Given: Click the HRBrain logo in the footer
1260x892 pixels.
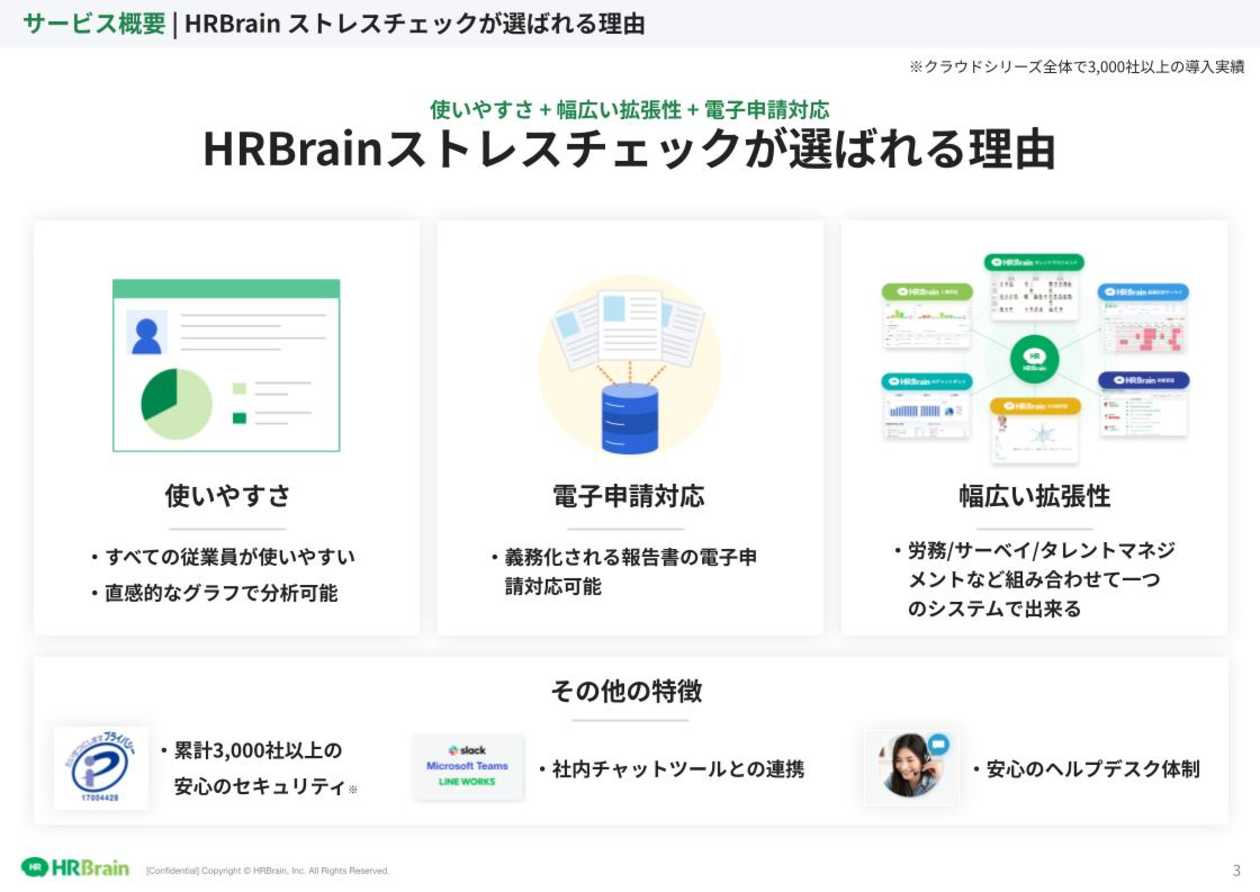Looking at the screenshot, I should point(77,868).
